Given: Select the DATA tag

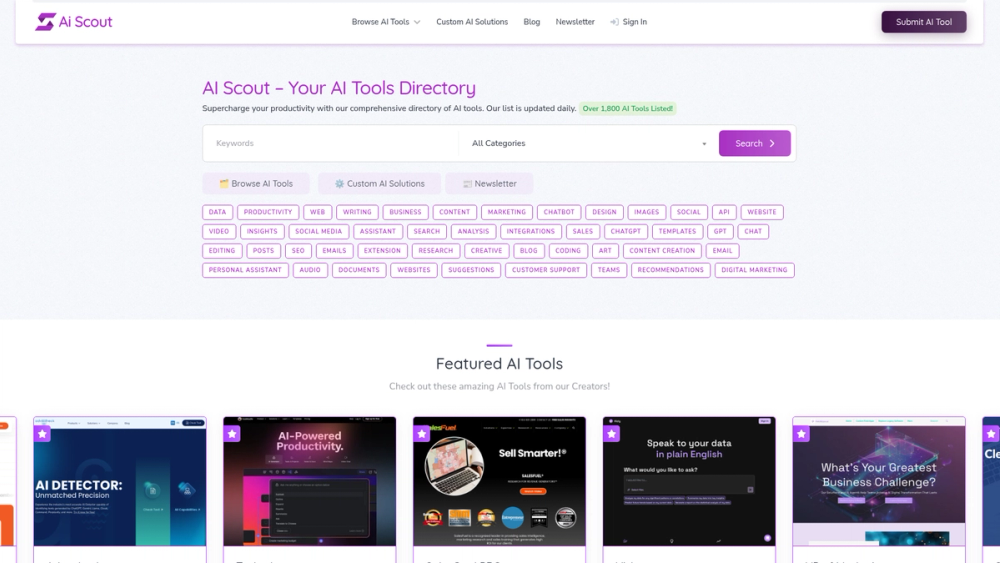Looking at the screenshot, I should click(x=217, y=212).
